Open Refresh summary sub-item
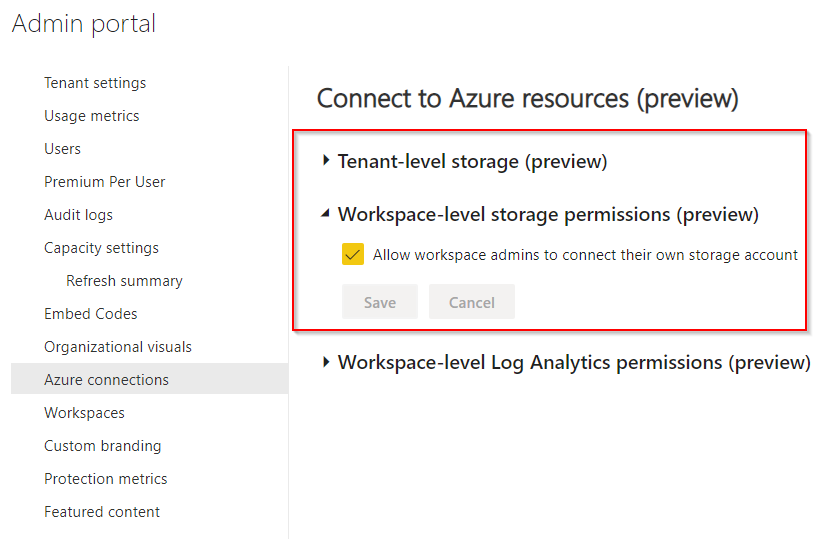 pos(124,280)
